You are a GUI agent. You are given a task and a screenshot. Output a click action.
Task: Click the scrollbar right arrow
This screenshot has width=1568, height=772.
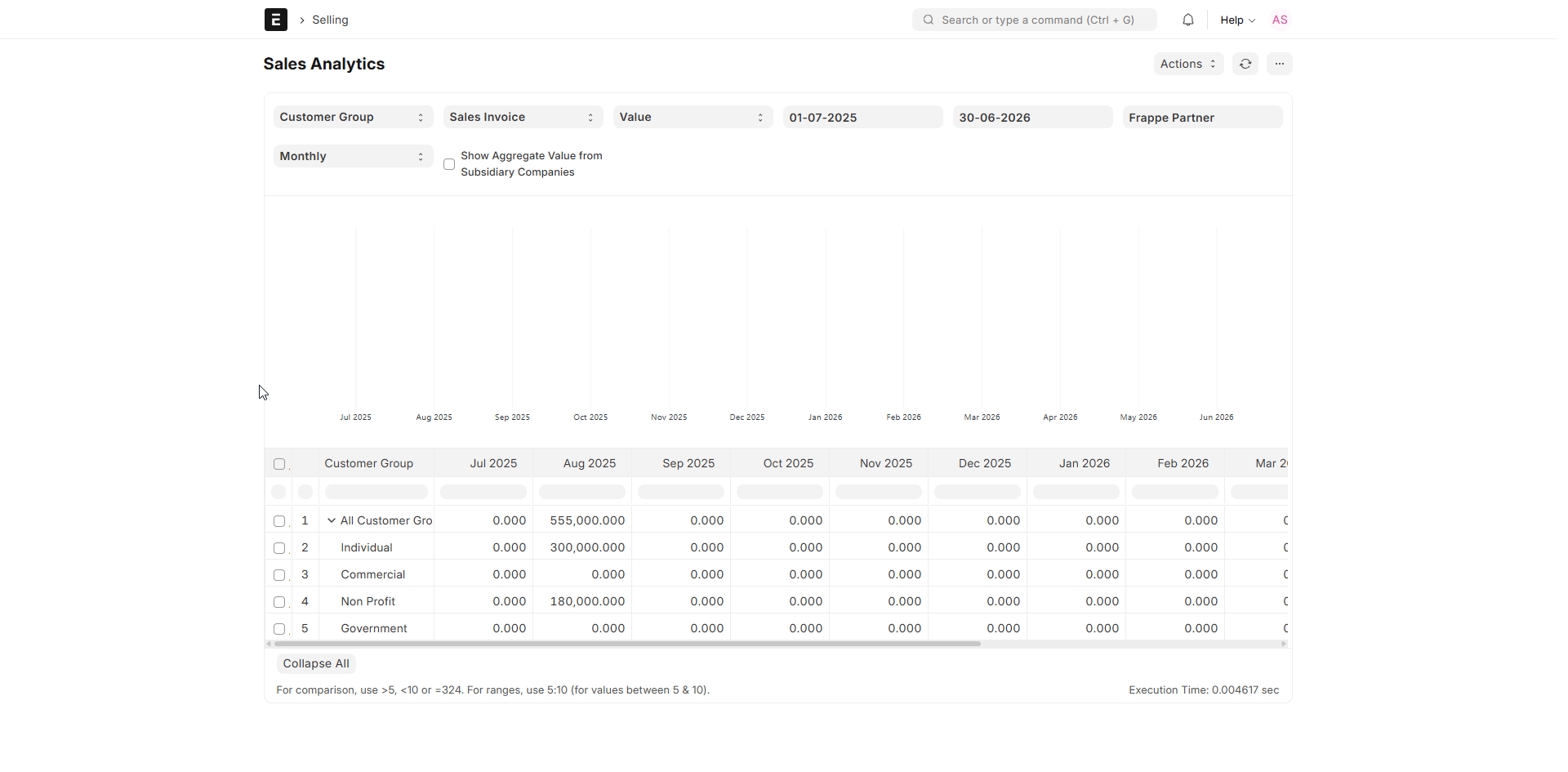1284,644
